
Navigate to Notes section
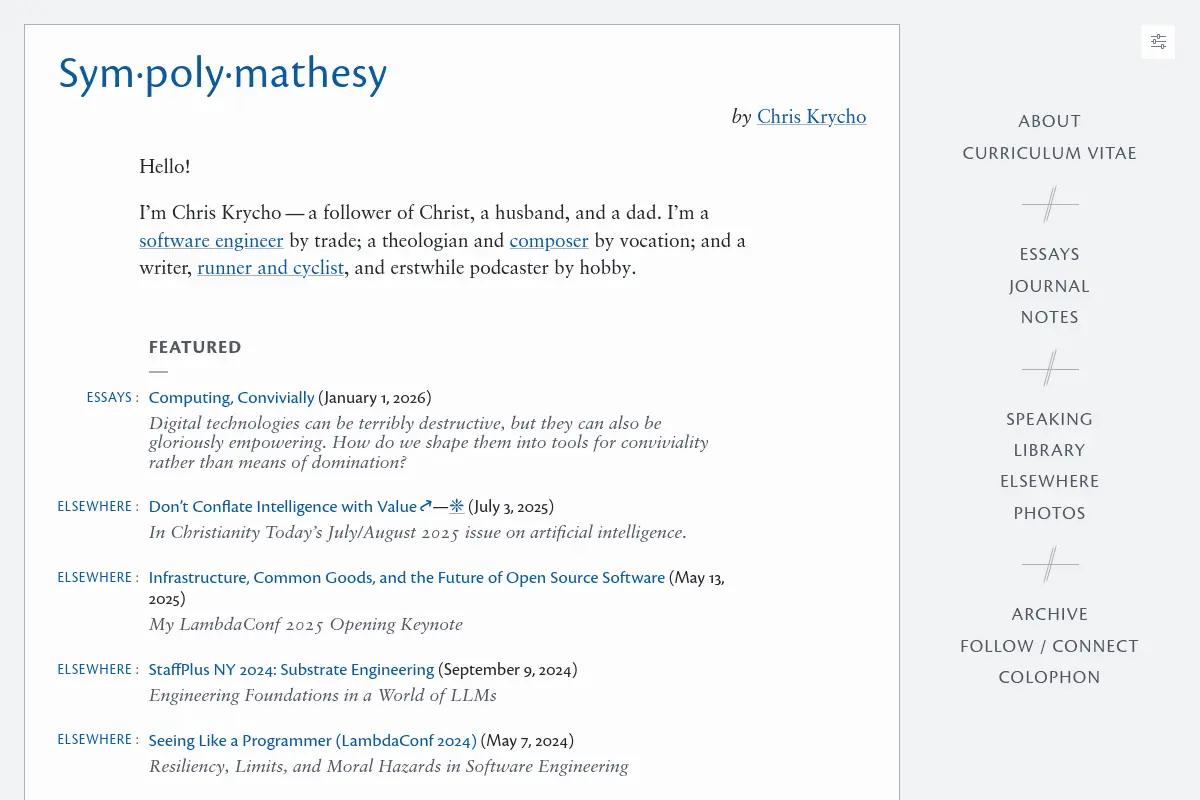pos(1049,317)
